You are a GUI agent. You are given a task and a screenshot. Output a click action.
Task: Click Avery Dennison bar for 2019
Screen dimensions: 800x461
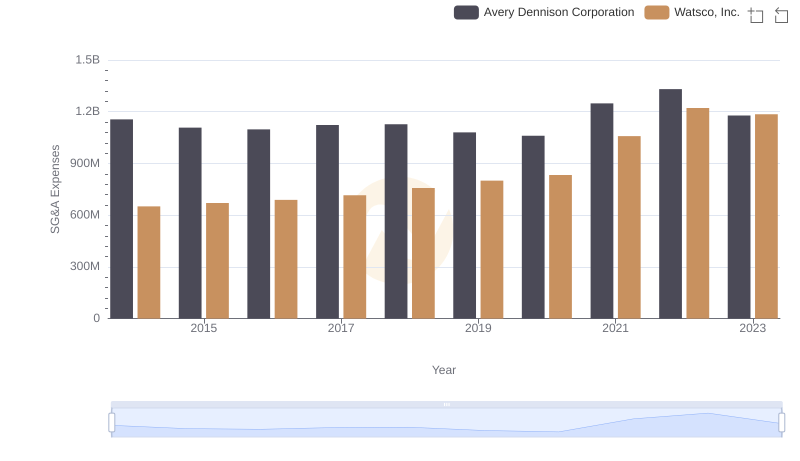coord(465,225)
